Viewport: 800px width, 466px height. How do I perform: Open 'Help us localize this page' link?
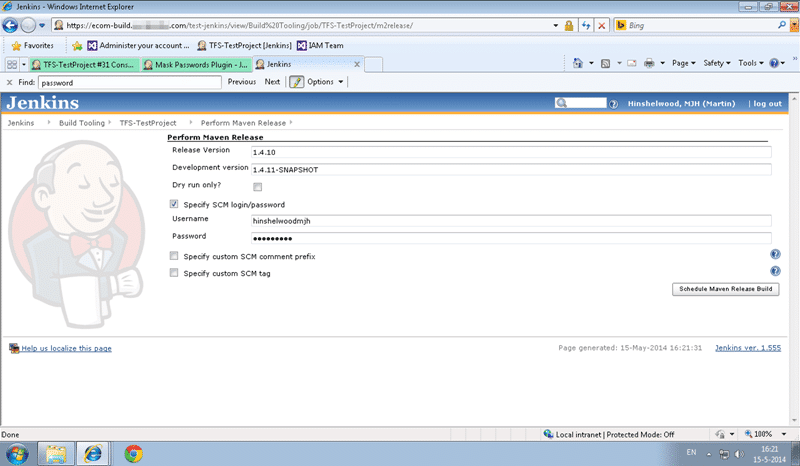66,349
